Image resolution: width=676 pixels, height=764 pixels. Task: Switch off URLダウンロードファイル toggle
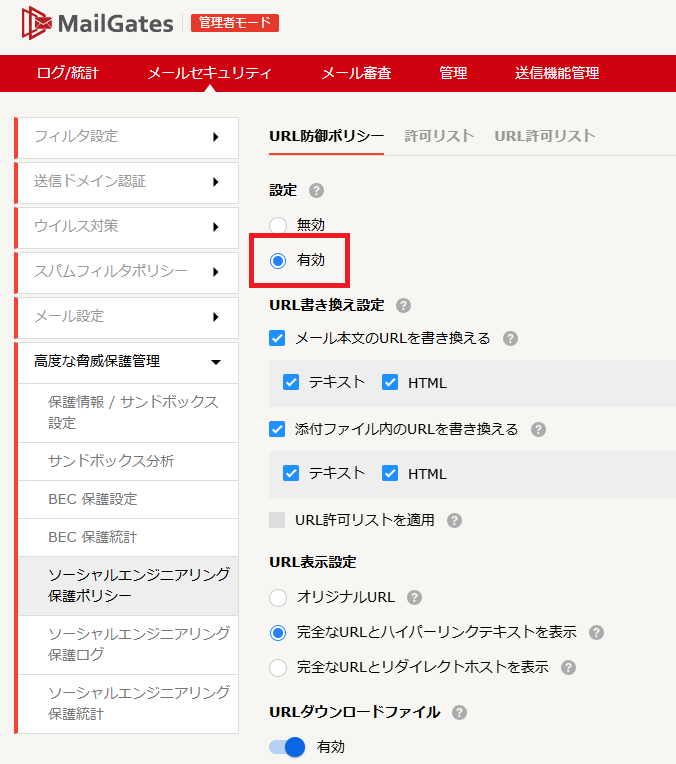pyautogui.click(x=287, y=746)
